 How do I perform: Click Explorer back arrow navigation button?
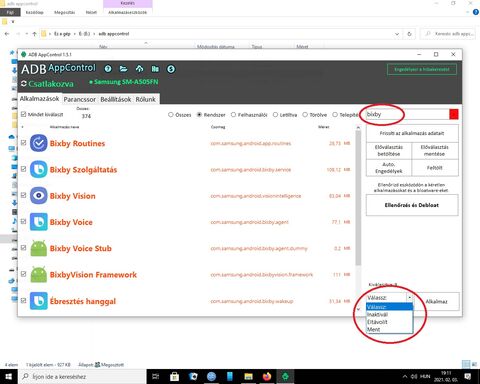click(7, 34)
